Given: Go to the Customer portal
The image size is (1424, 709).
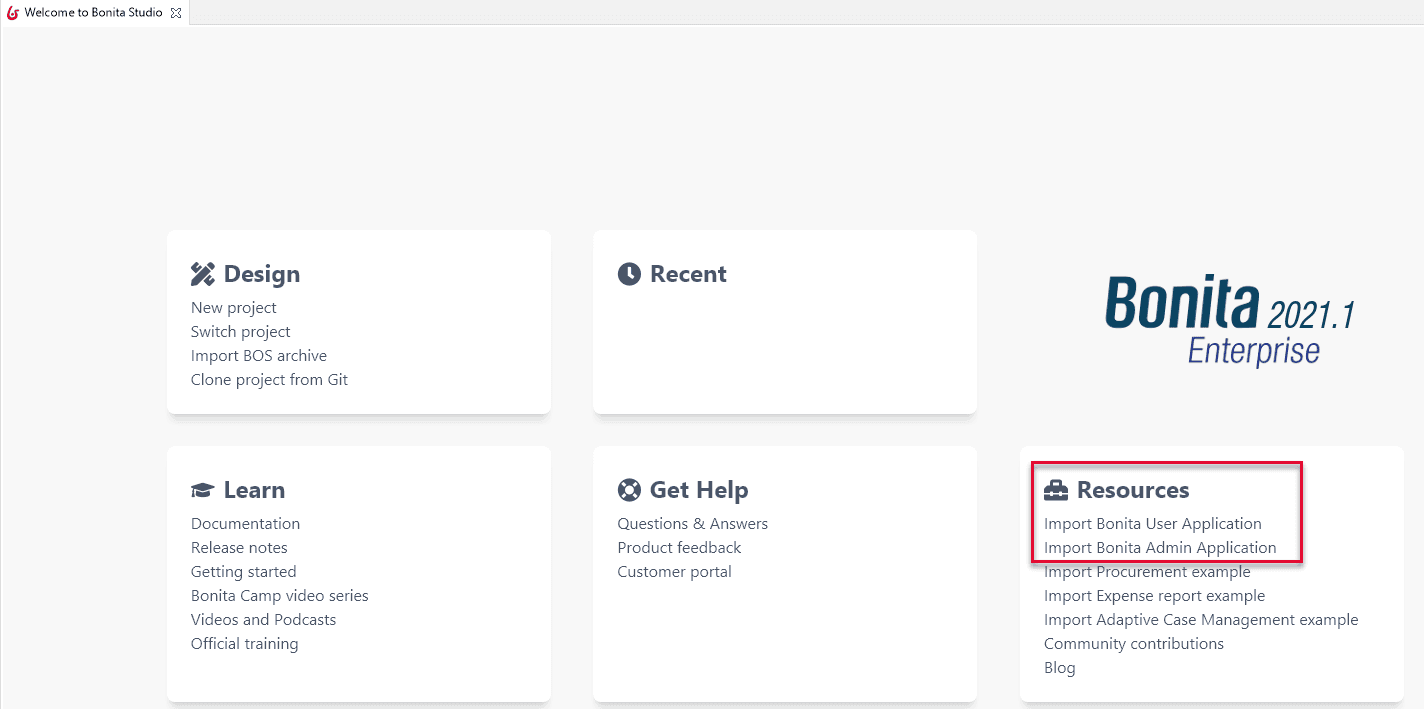Looking at the screenshot, I should pos(674,572).
